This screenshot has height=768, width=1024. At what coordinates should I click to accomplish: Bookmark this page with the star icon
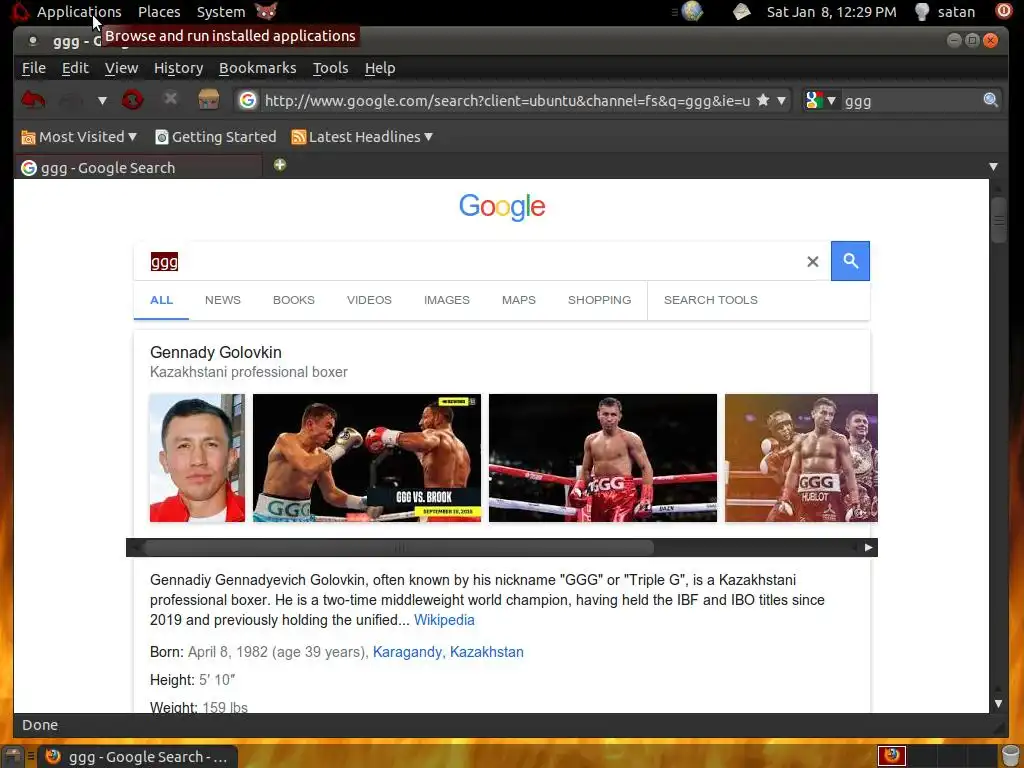click(x=762, y=100)
